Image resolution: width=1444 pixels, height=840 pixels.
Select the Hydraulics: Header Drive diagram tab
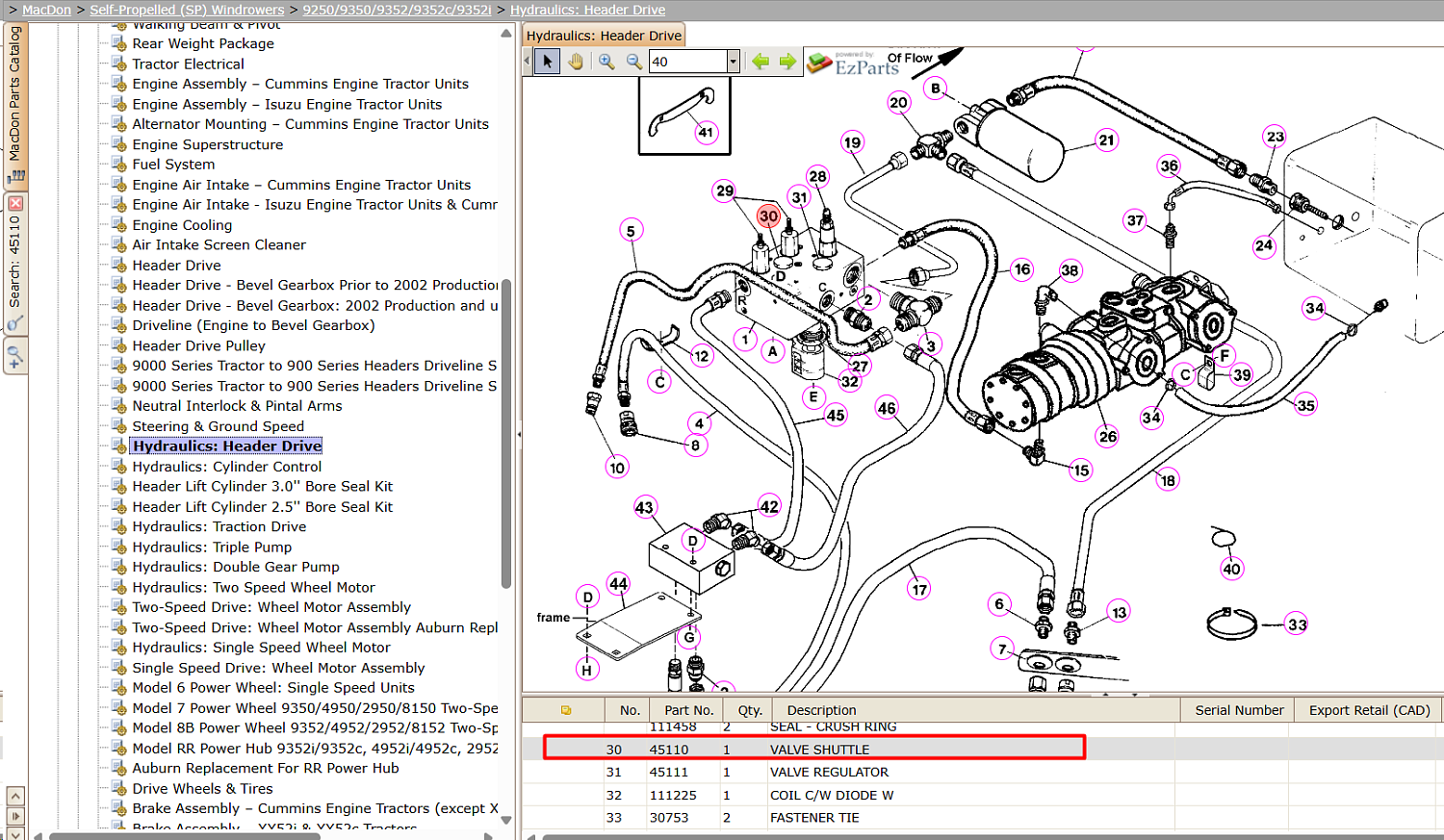pyautogui.click(x=604, y=36)
